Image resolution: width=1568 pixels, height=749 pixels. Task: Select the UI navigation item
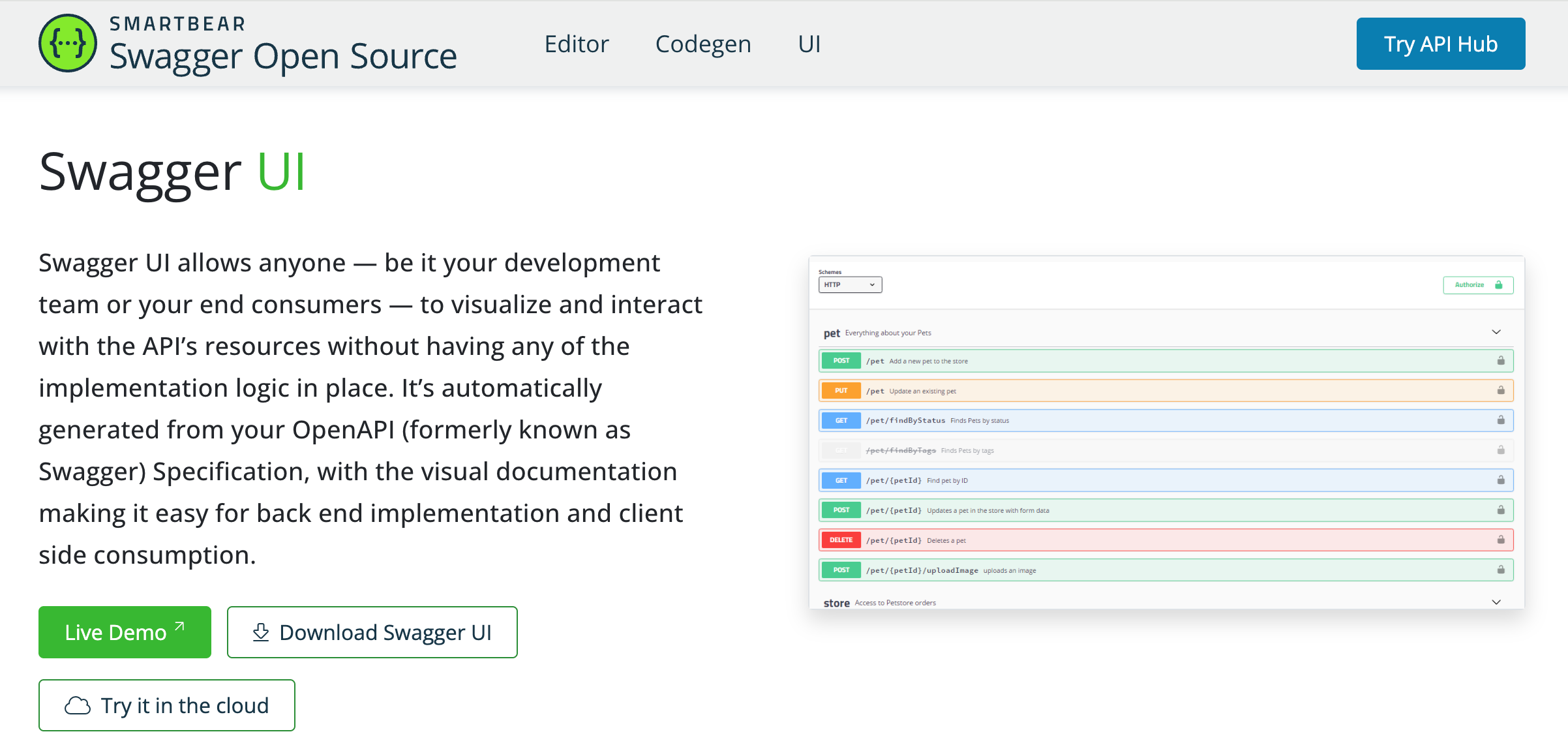click(x=809, y=44)
